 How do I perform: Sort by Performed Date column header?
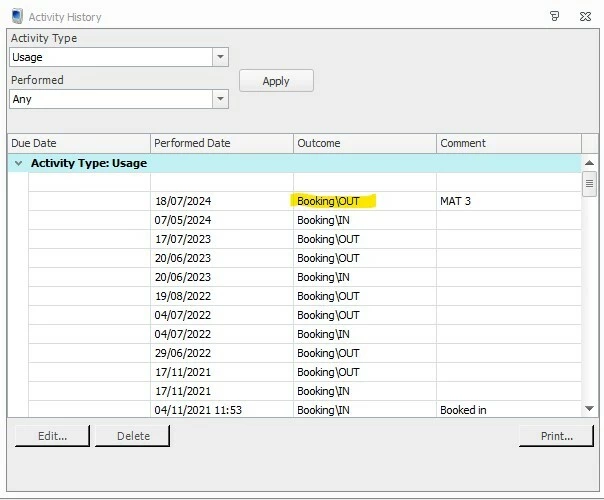(x=222, y=143)
